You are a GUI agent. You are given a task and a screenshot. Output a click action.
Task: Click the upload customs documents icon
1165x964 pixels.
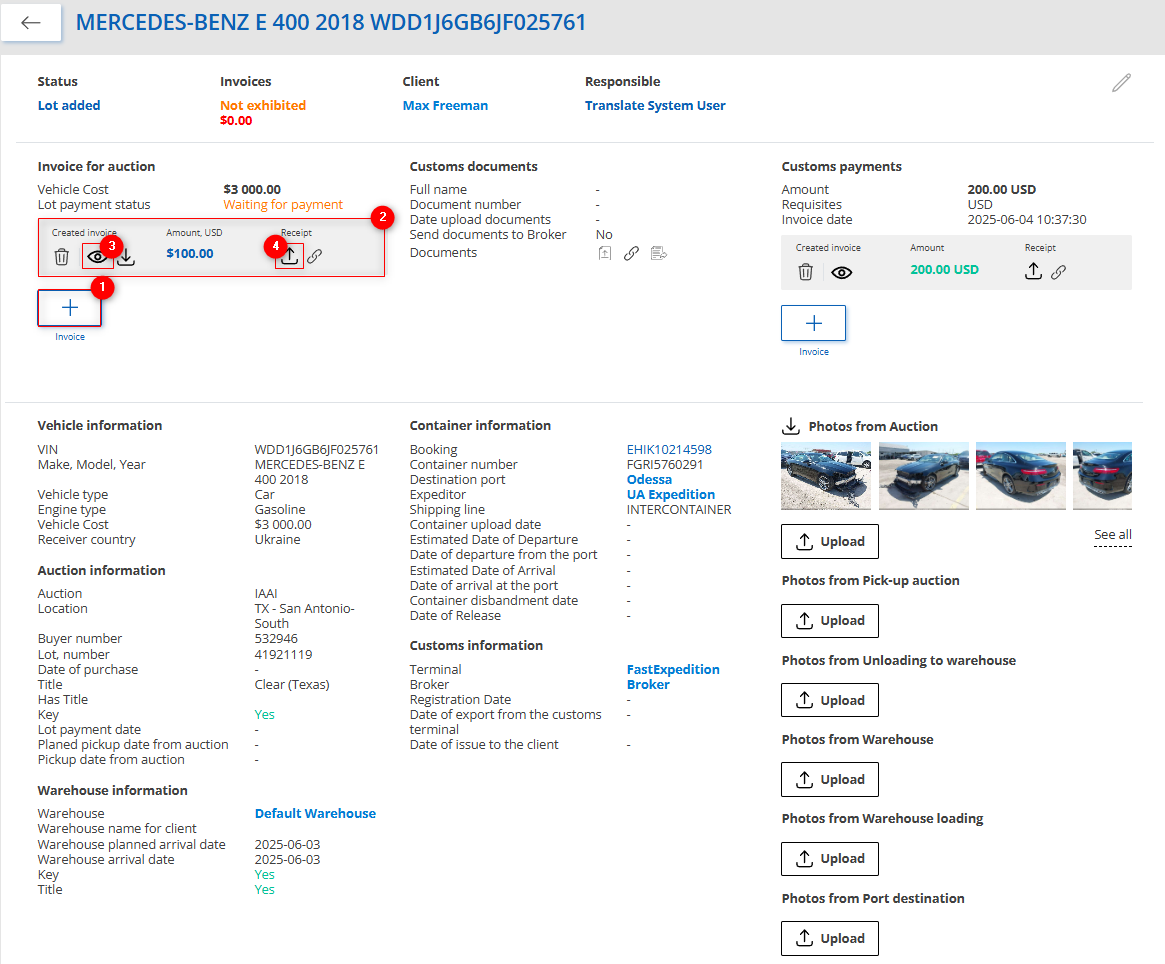coord(605,253)
